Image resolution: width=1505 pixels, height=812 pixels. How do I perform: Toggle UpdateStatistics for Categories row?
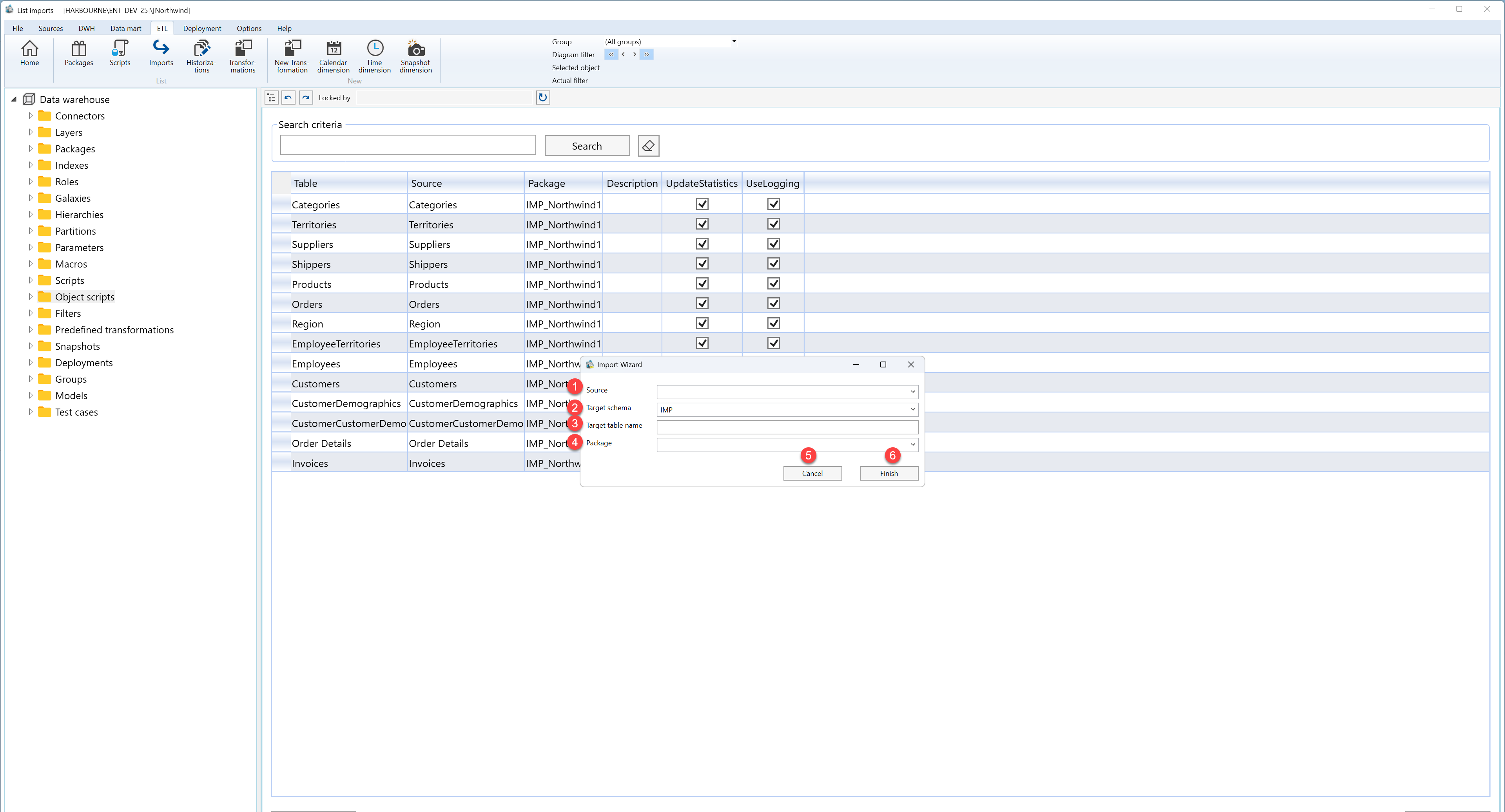702,204
